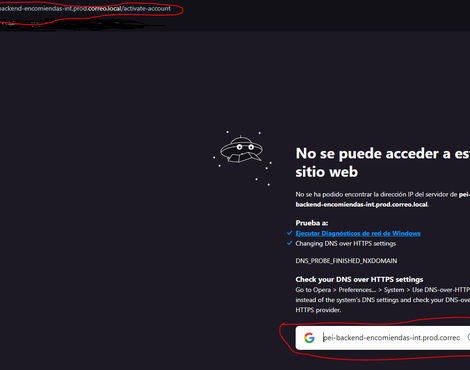Screen dimensions: 470x370
Task: Select the DNS_PROBE_FINISHED_NXDOMAIN error code
Action: (346, 261)
